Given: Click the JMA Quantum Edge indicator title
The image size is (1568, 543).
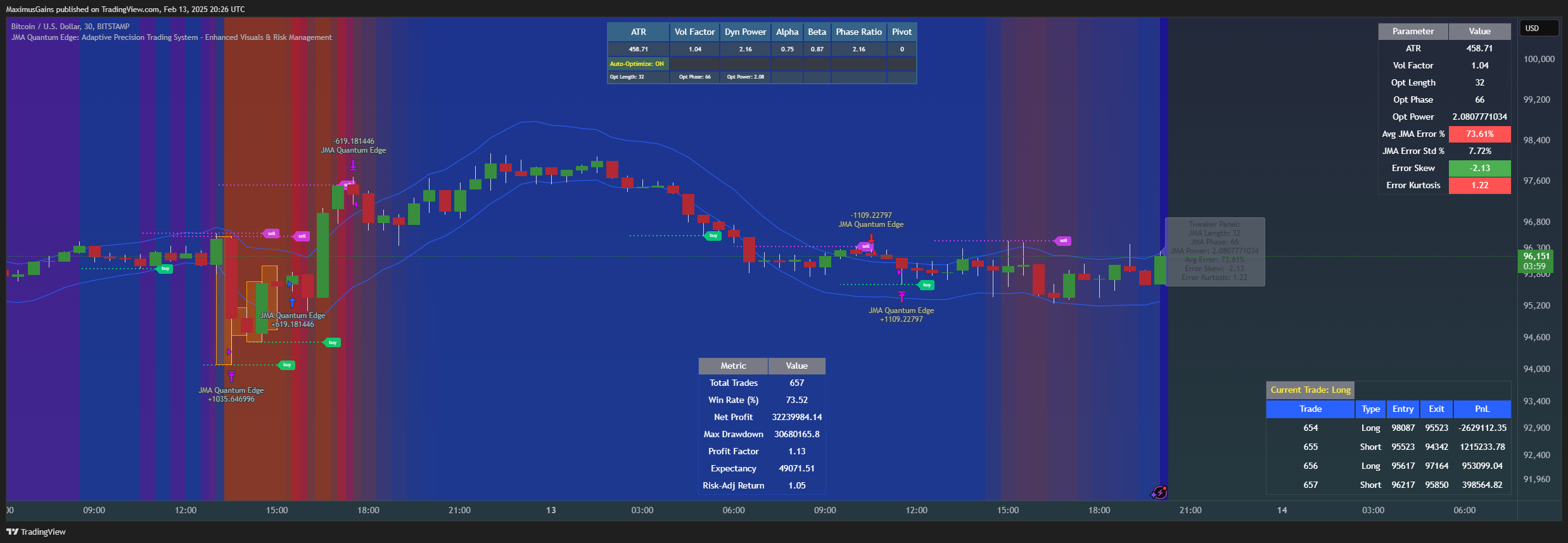Looking at the screenshot, I should coord(172,37).
